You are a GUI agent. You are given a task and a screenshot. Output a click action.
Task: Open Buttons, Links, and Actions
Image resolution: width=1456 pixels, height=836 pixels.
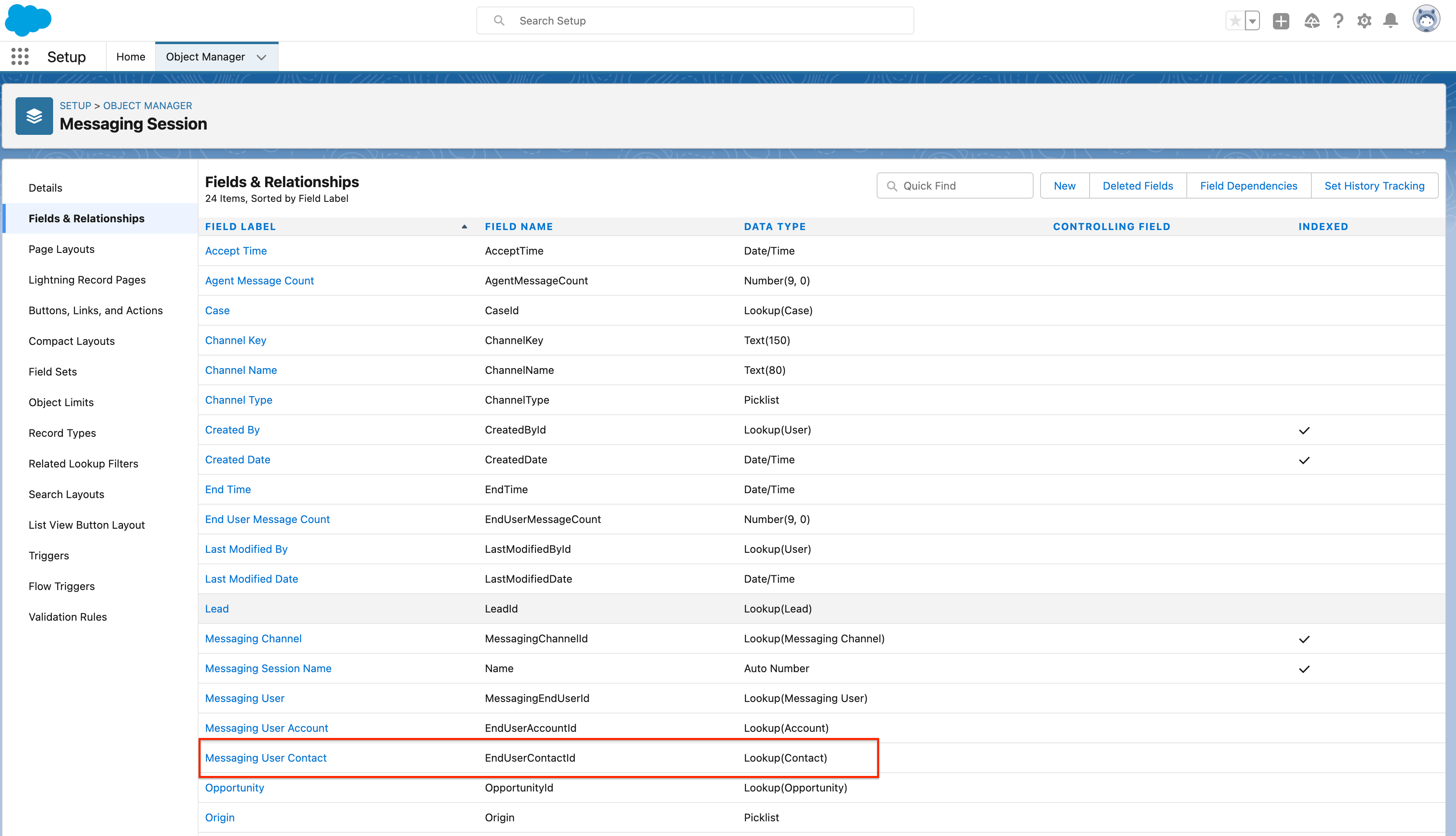point(96,311)
